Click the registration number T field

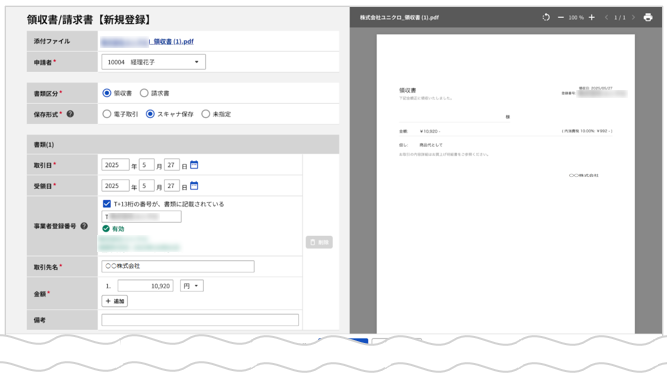point(141,216)
